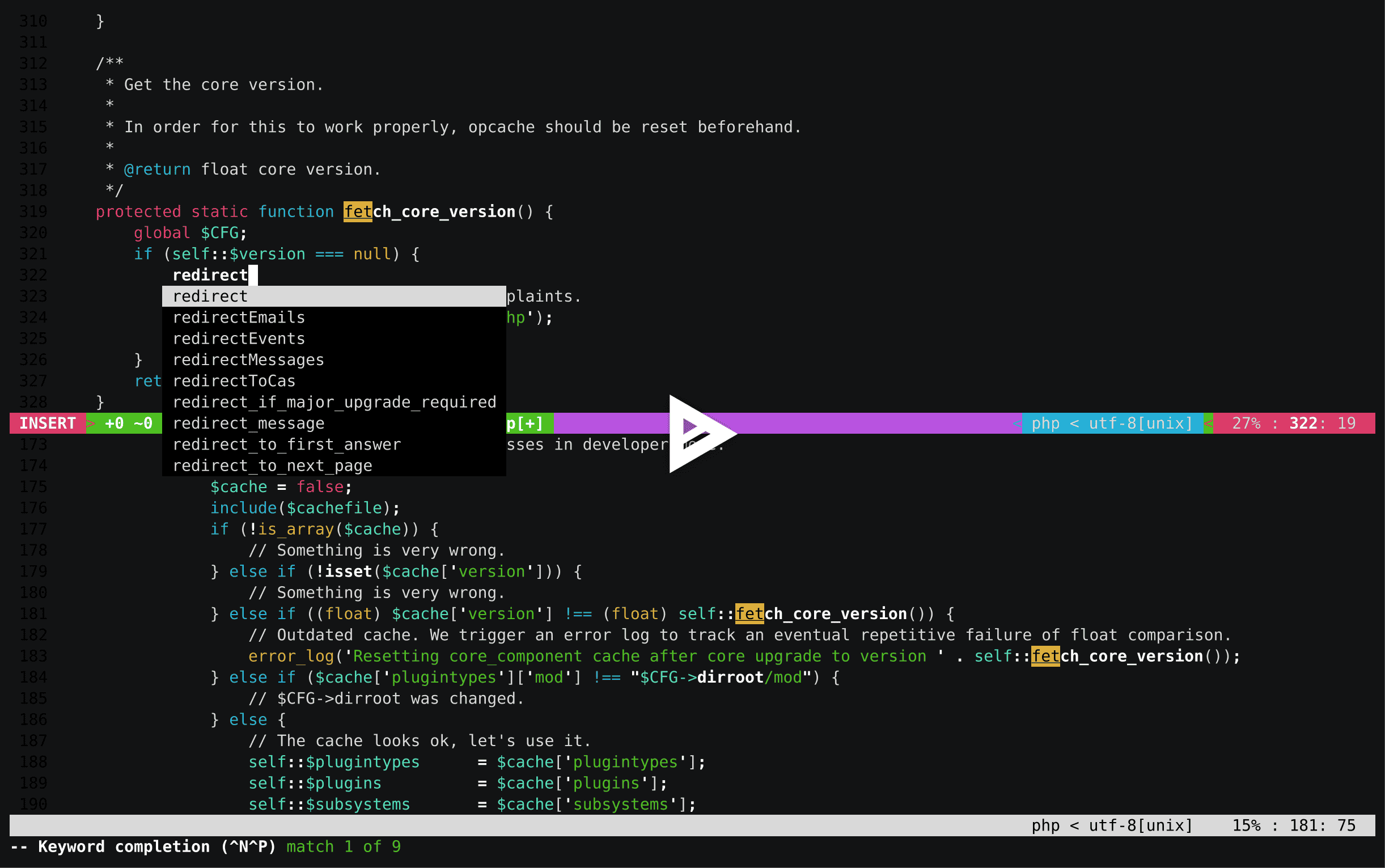
Task: Click the highlighted redirect completion match
Action: [210, 295]
